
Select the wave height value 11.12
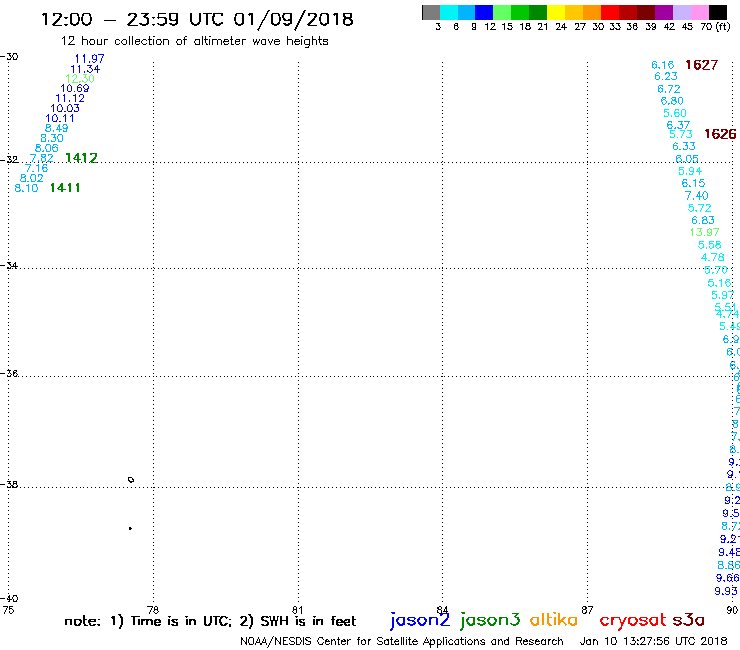pyautogui.click(x=70, y=98)
